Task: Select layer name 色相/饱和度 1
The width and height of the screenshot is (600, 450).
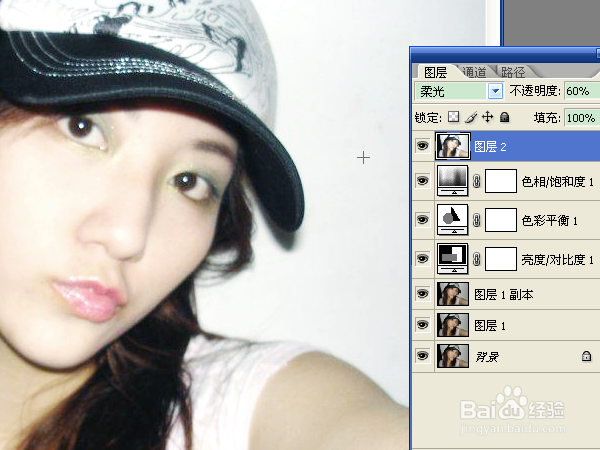Action: point(558,181)
